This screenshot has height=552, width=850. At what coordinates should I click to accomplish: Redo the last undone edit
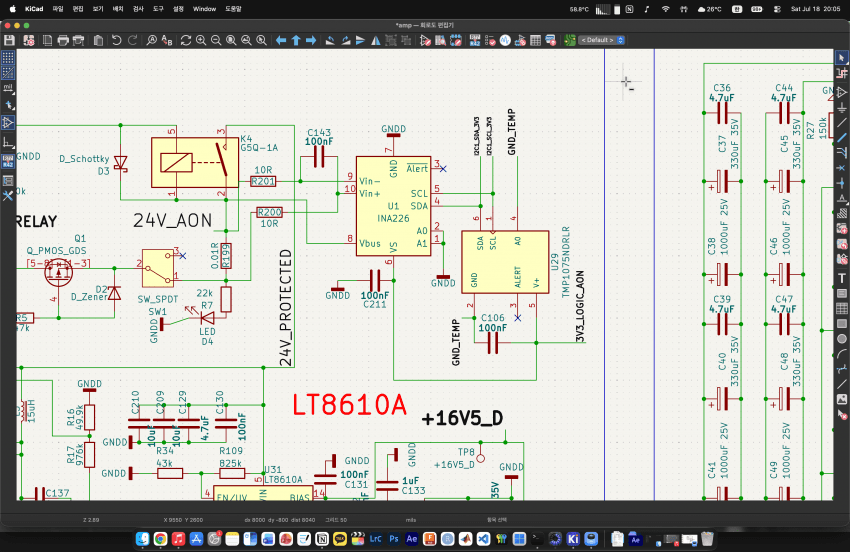tap(132, 40)
